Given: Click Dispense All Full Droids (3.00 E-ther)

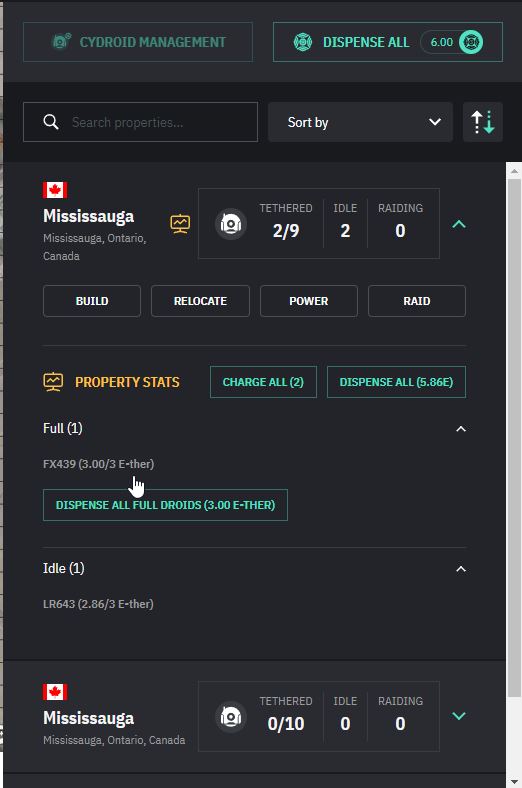Looking at the screenshot, I should 165,505.
